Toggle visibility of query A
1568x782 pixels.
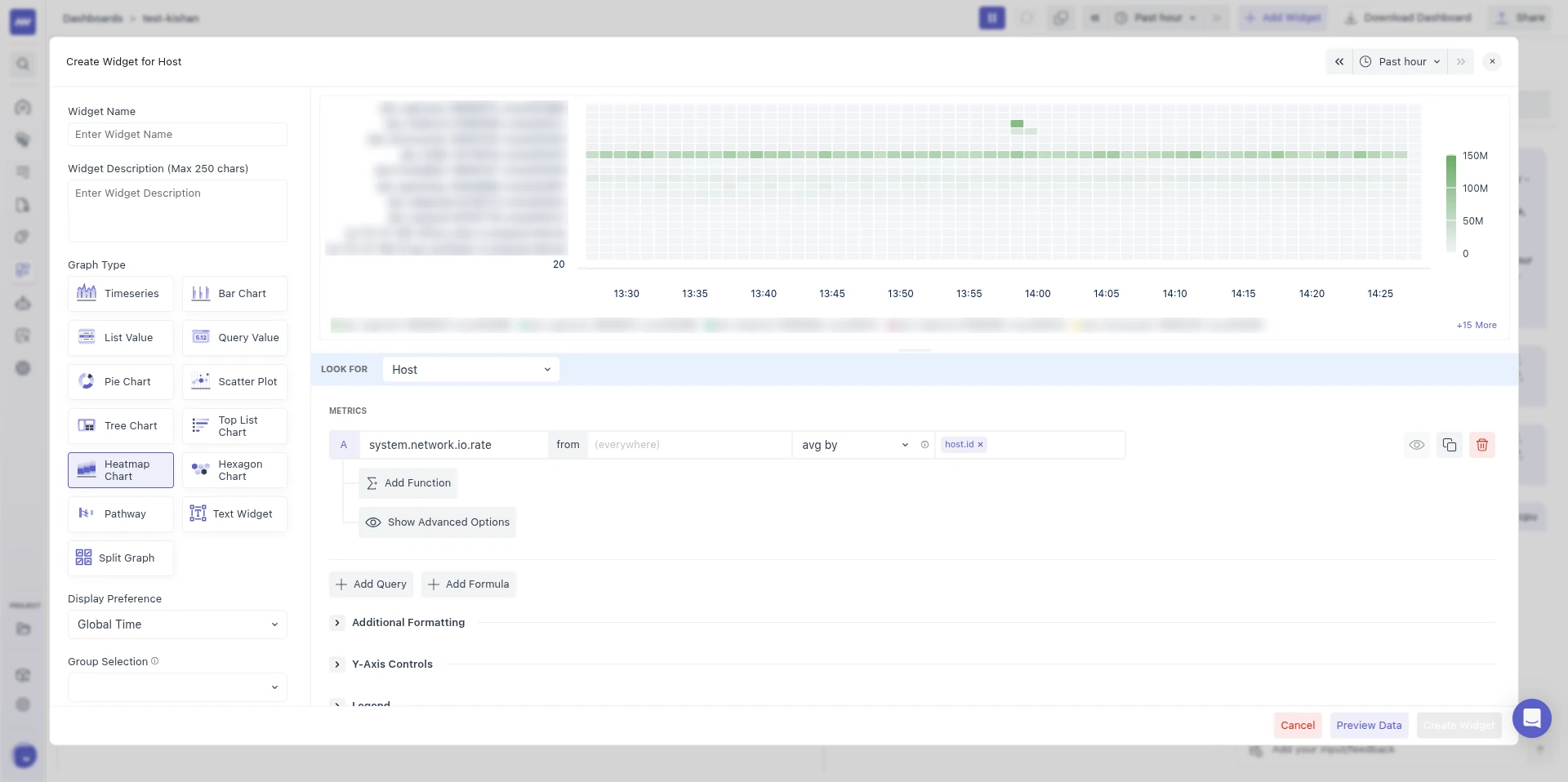tap(1417, 445)
